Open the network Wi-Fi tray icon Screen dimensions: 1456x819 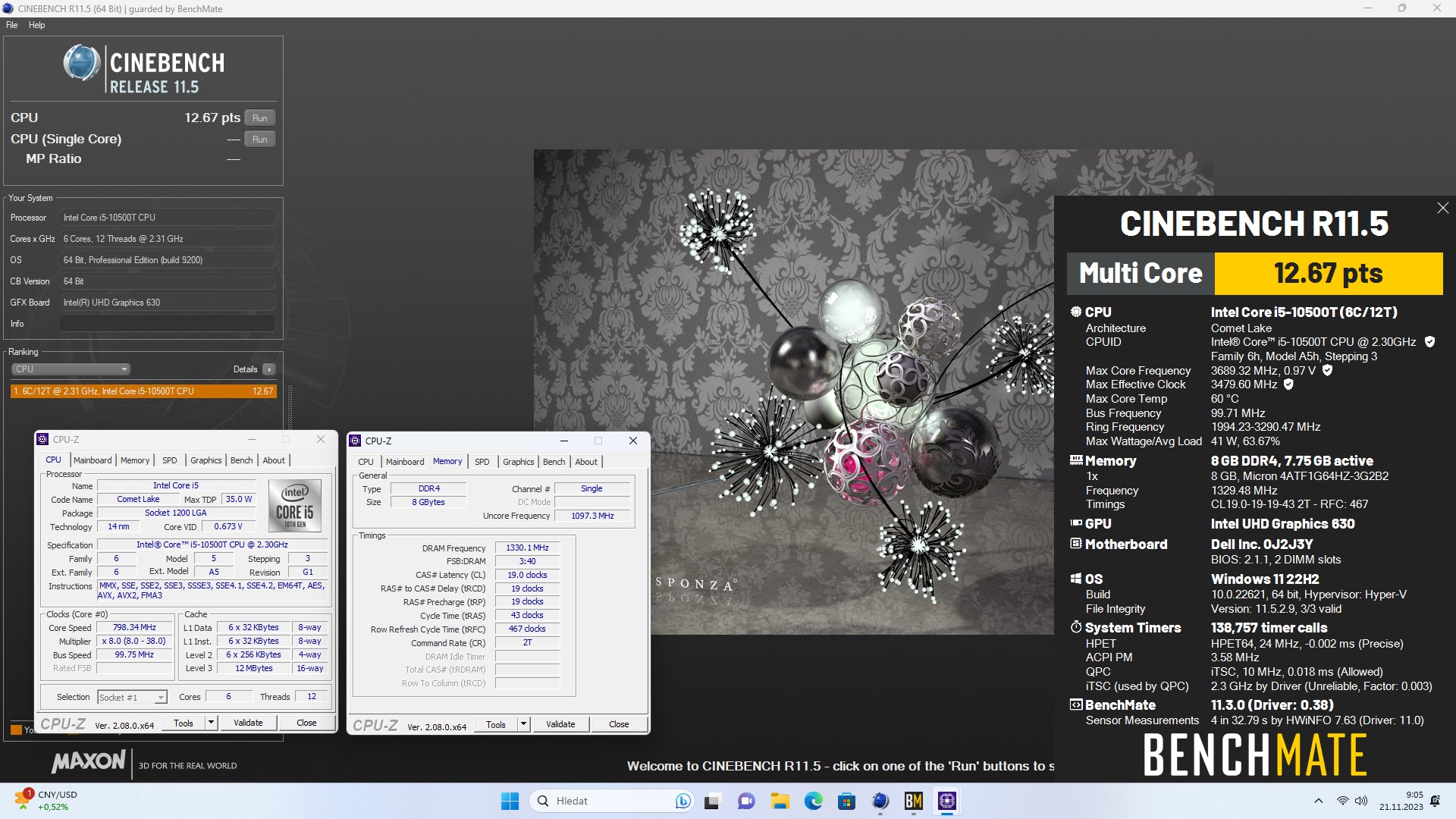tap(1342, 801)
